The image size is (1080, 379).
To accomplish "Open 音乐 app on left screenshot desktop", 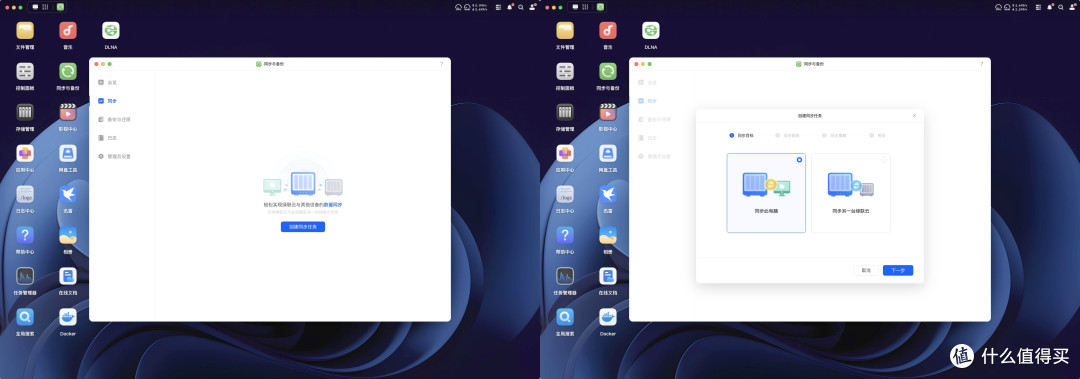I will pos(68,30).
